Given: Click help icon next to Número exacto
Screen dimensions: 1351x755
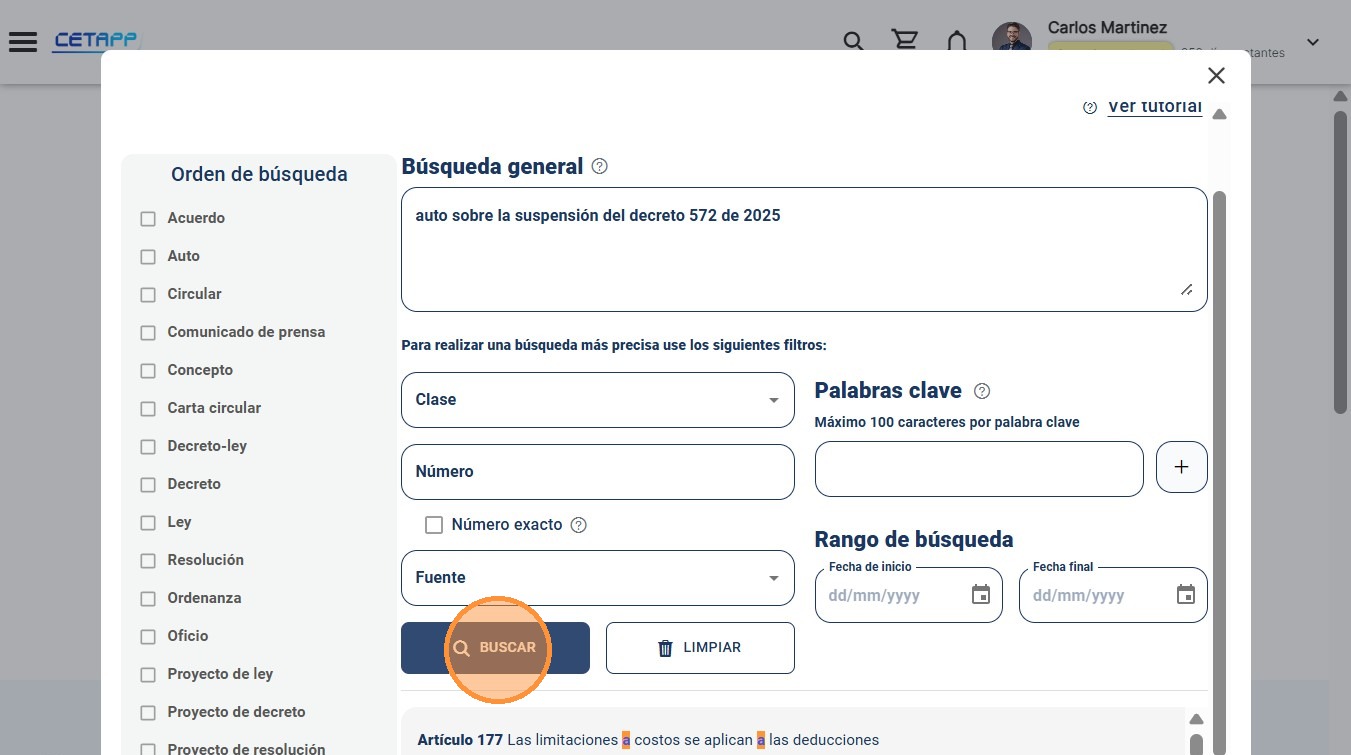Looking at the screenshot, I should (x=578, y=525).
